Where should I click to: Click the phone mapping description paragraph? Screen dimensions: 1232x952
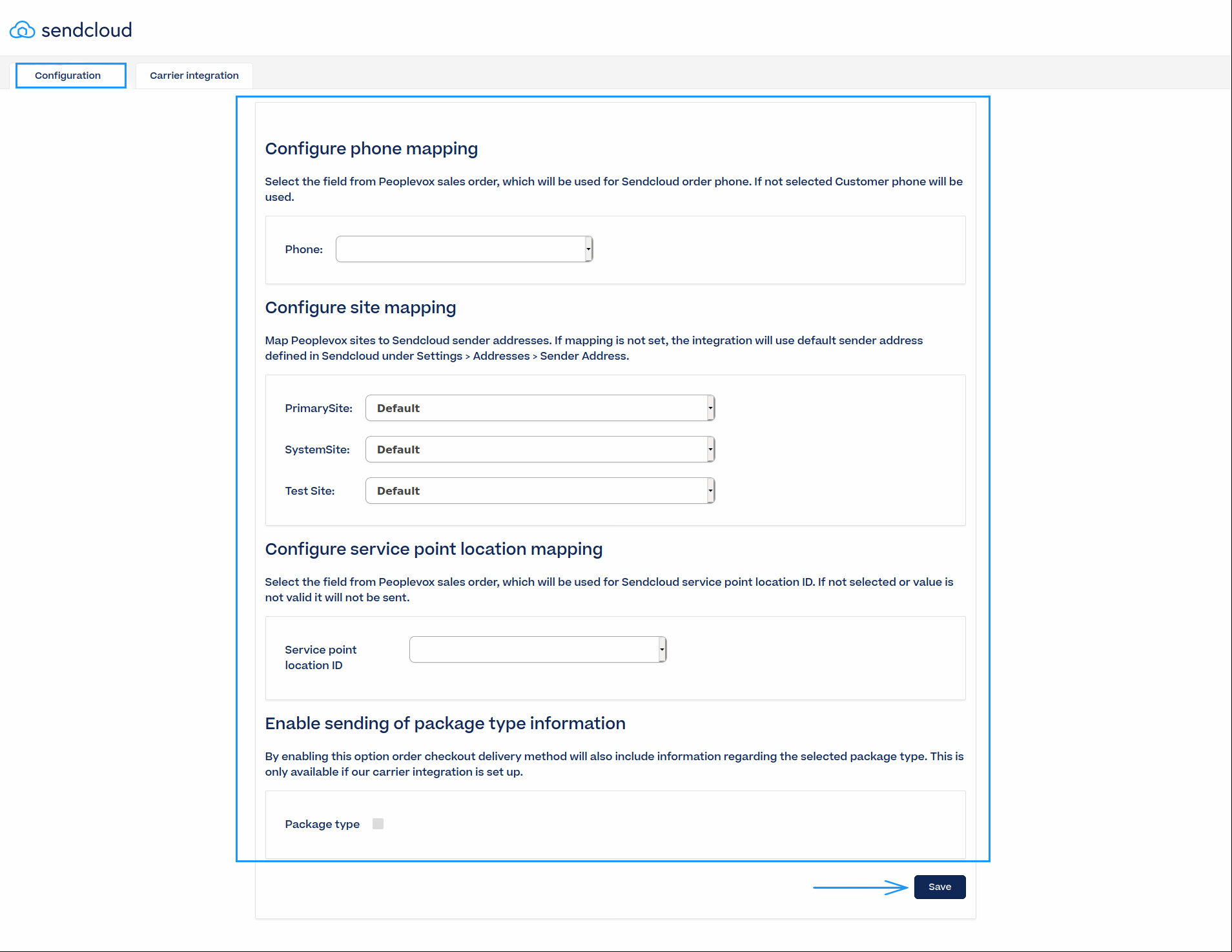click(614, 189)
